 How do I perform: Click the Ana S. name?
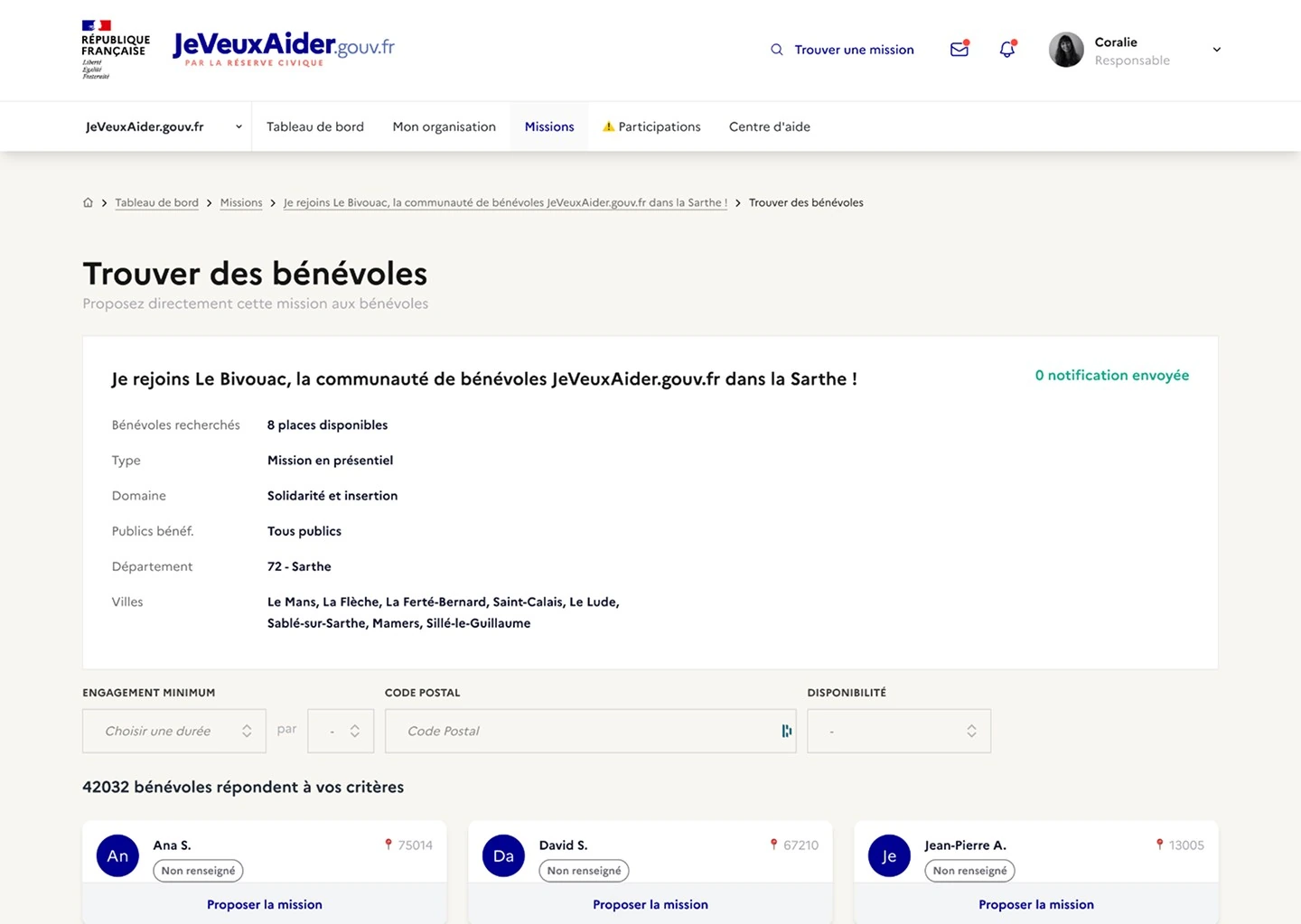click(172, 845)
